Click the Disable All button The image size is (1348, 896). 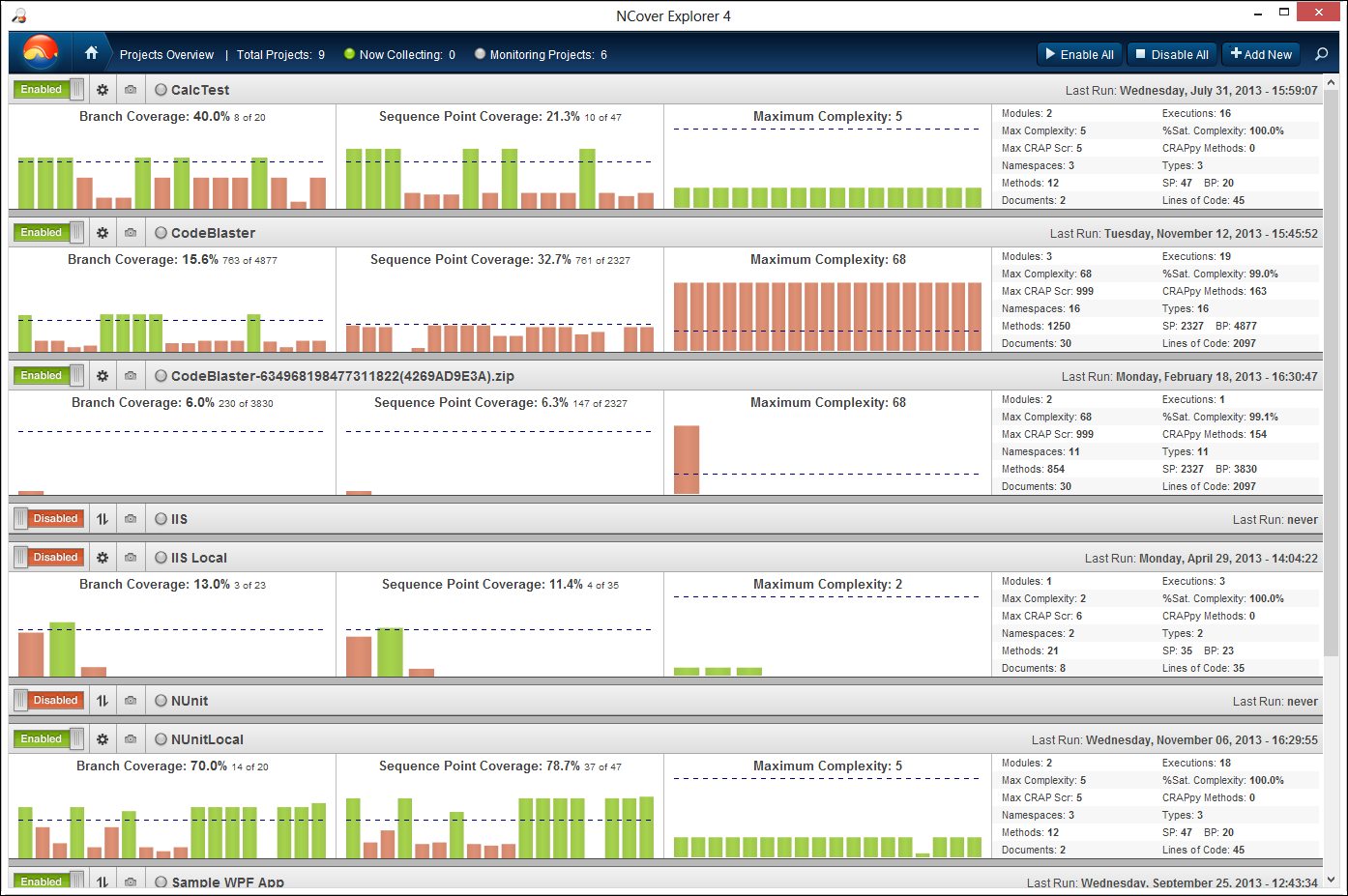[x=1171, y=54]
